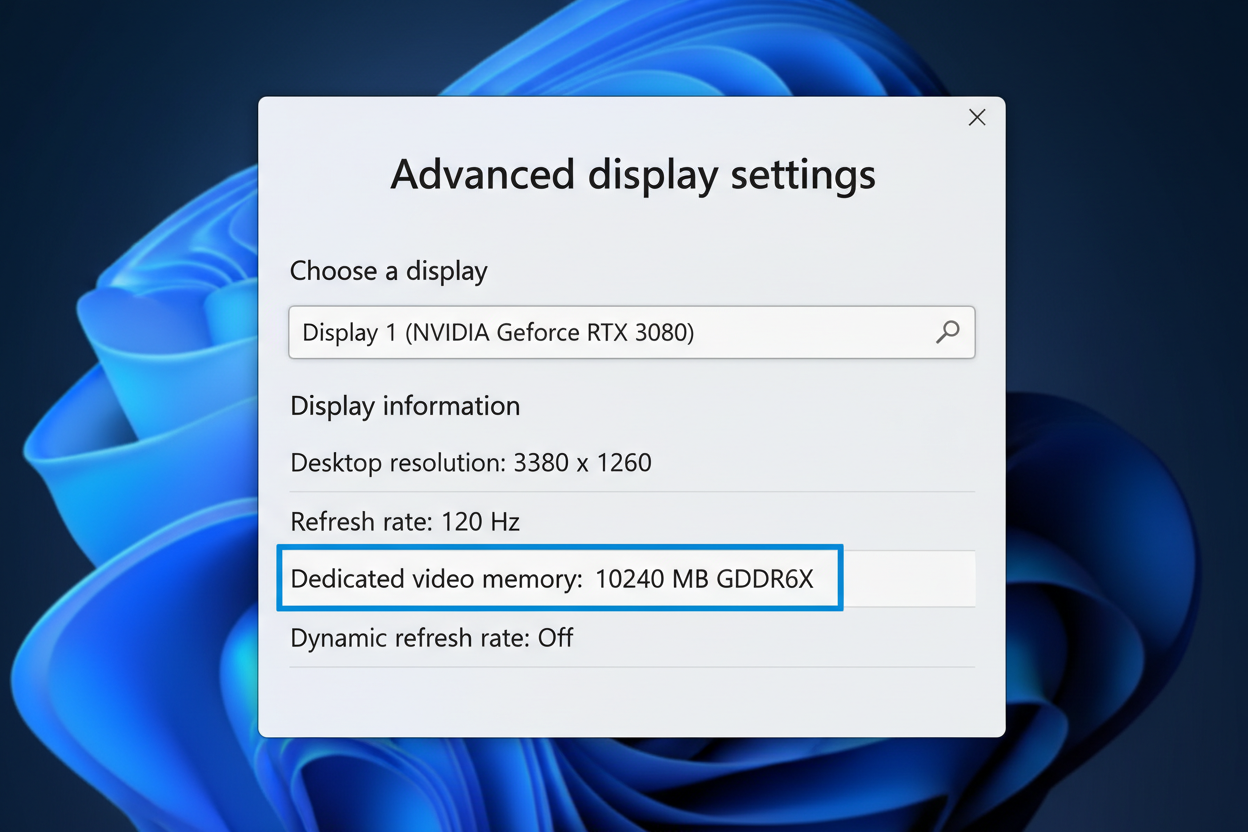Viewport: 1248px width, 832px height.
Task: Click empty space right of the GDDR6X highlight
Action: click(x=908, y=579)
